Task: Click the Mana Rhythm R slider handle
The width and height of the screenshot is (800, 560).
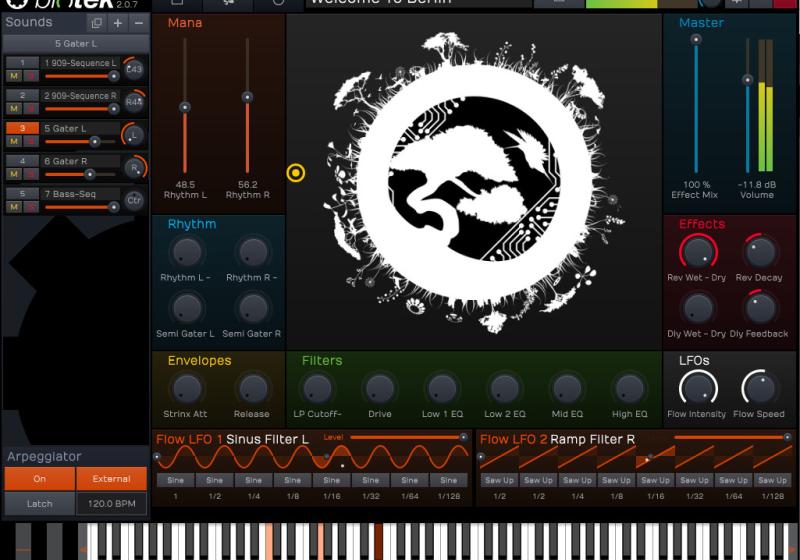Action: [x=247, y=97]
